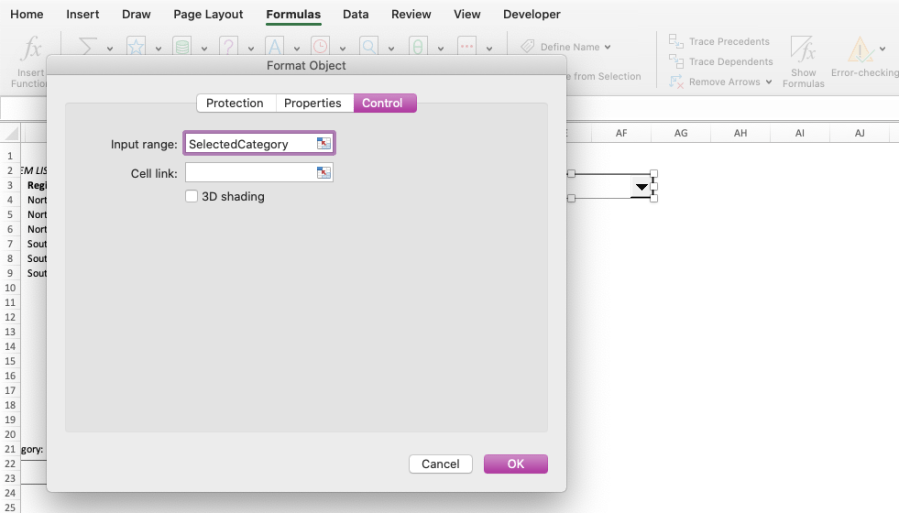Screen dimensions: 899x513
Task: Open the Date & Time clock icon
Action: (x=320, y=46)
